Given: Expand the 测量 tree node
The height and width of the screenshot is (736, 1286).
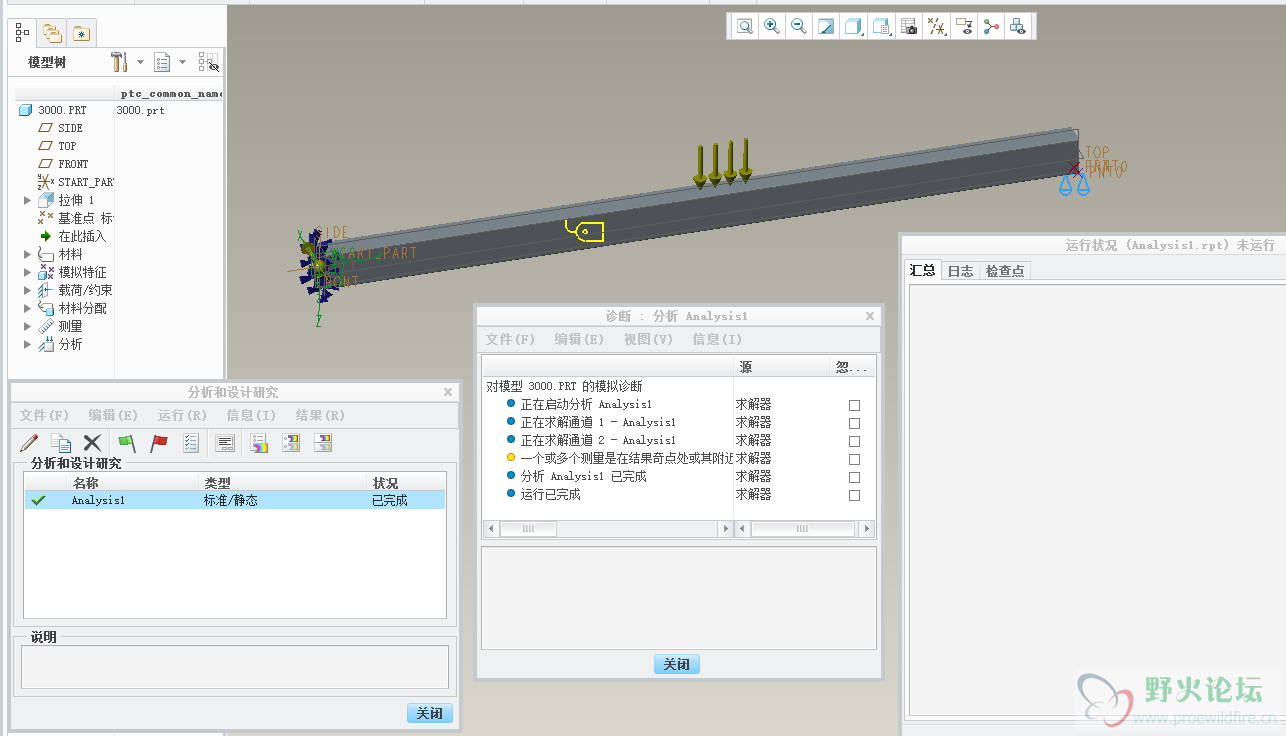Looking at the screenshot, I should [27, 326].
